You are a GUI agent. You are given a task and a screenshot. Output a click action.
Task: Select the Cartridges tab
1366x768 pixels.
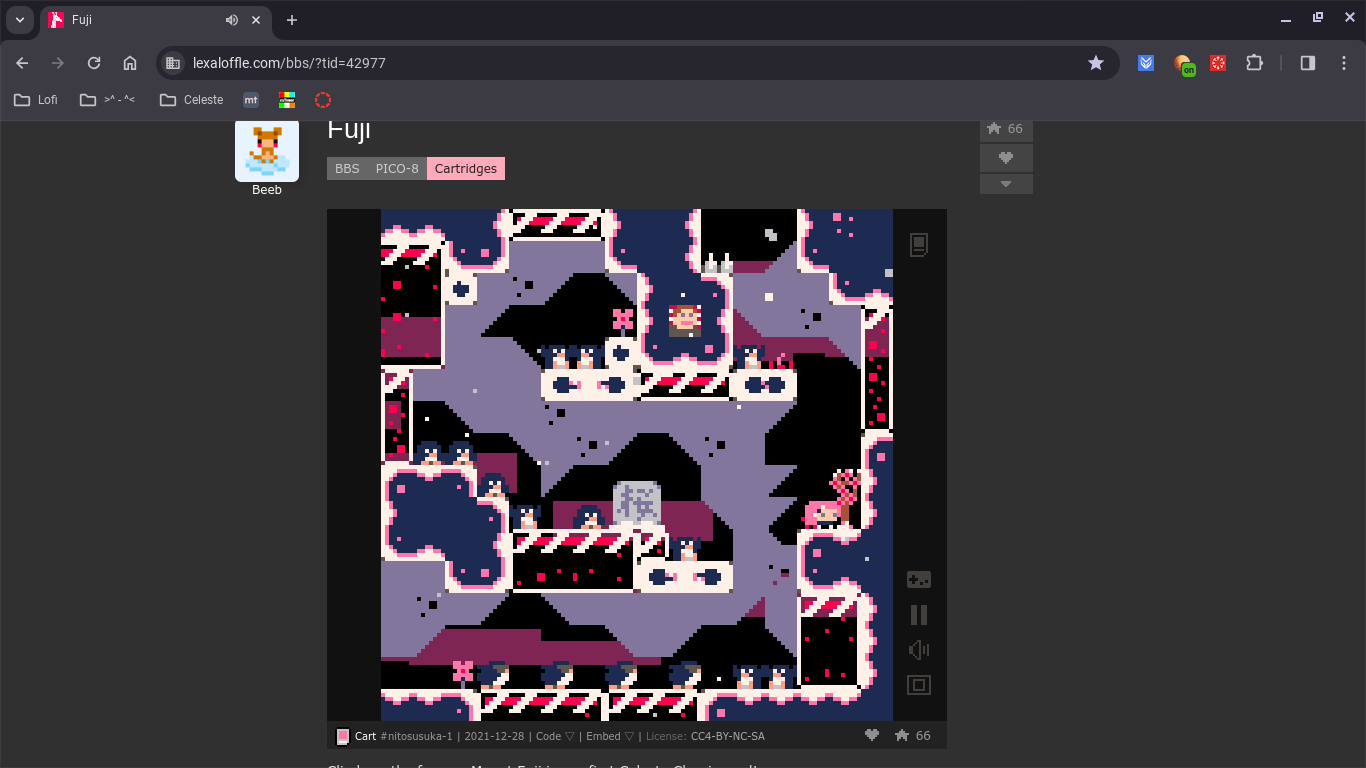(466, 169)
